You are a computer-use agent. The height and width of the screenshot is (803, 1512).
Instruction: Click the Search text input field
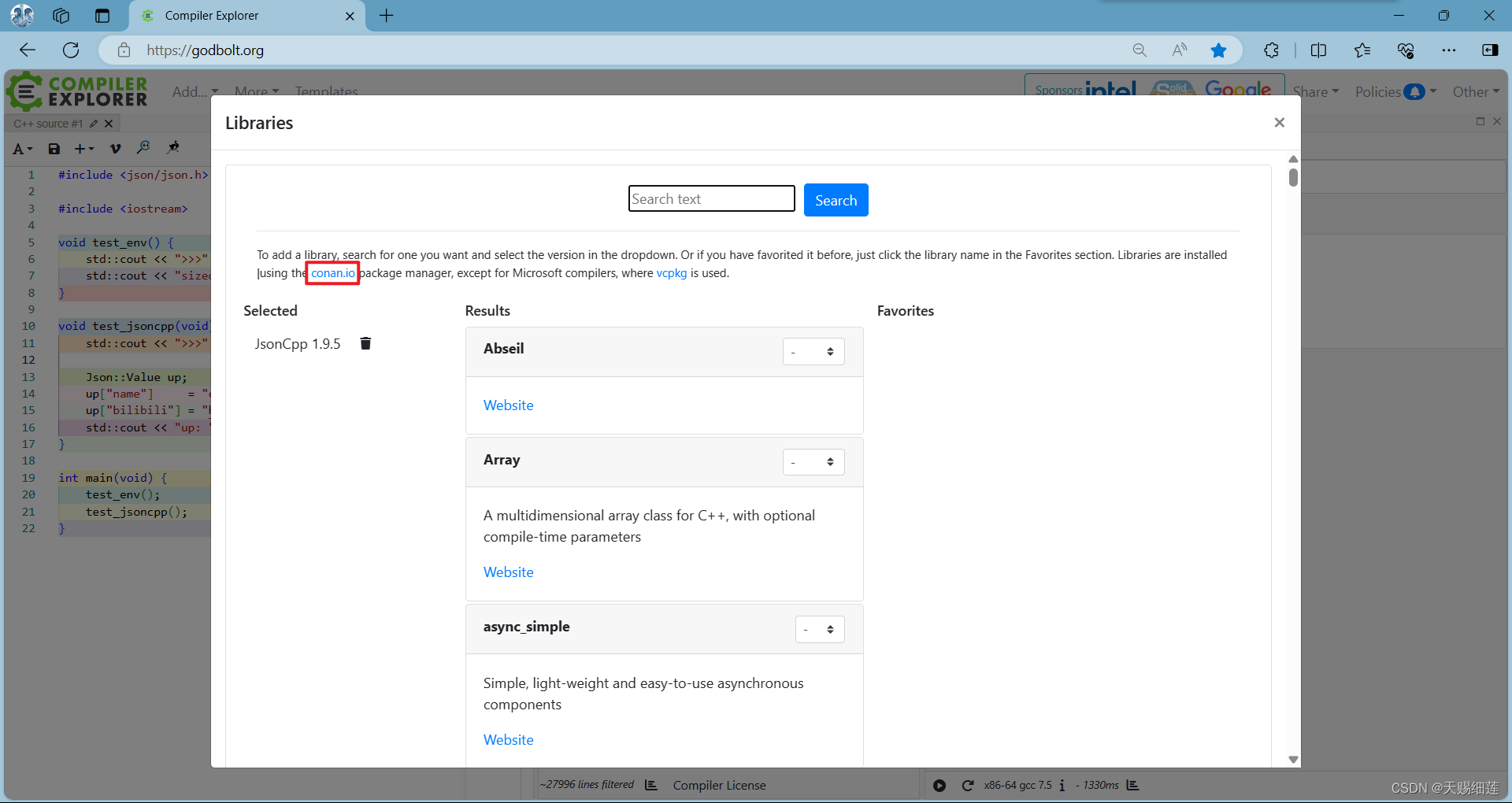click(x=712, y=199)
